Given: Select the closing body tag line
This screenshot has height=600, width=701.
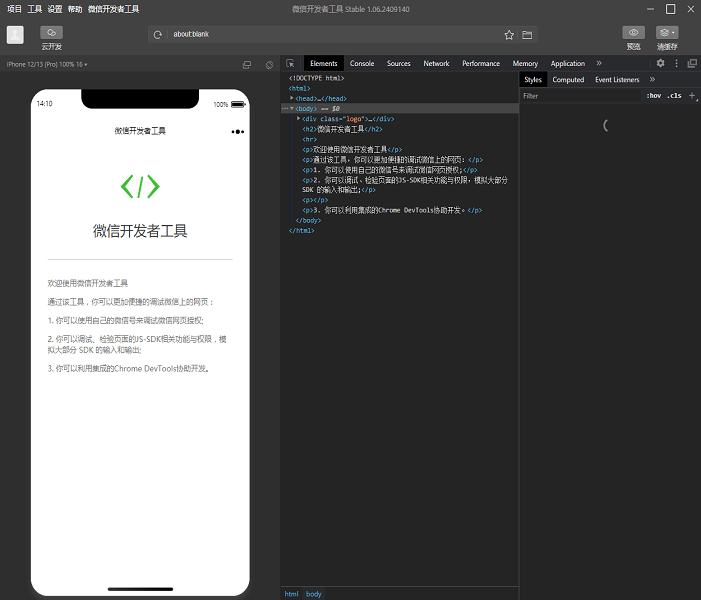Looking at the screenshot, I should coord(308,220).
